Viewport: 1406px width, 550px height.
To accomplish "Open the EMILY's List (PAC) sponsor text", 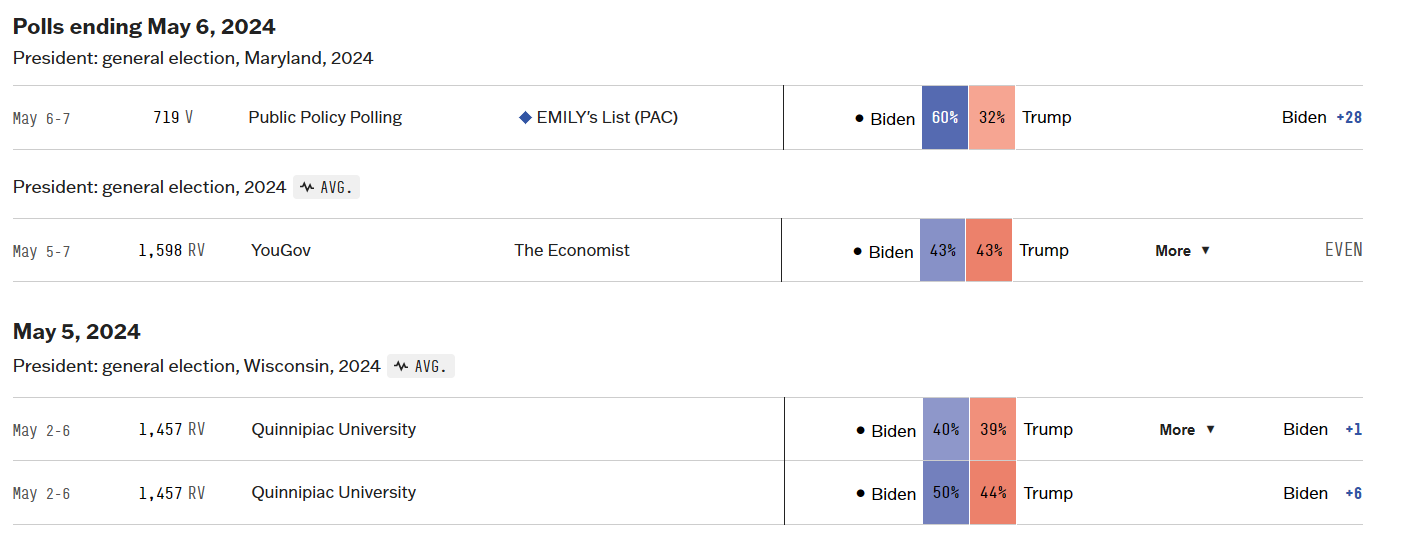I will coord(607,117).
